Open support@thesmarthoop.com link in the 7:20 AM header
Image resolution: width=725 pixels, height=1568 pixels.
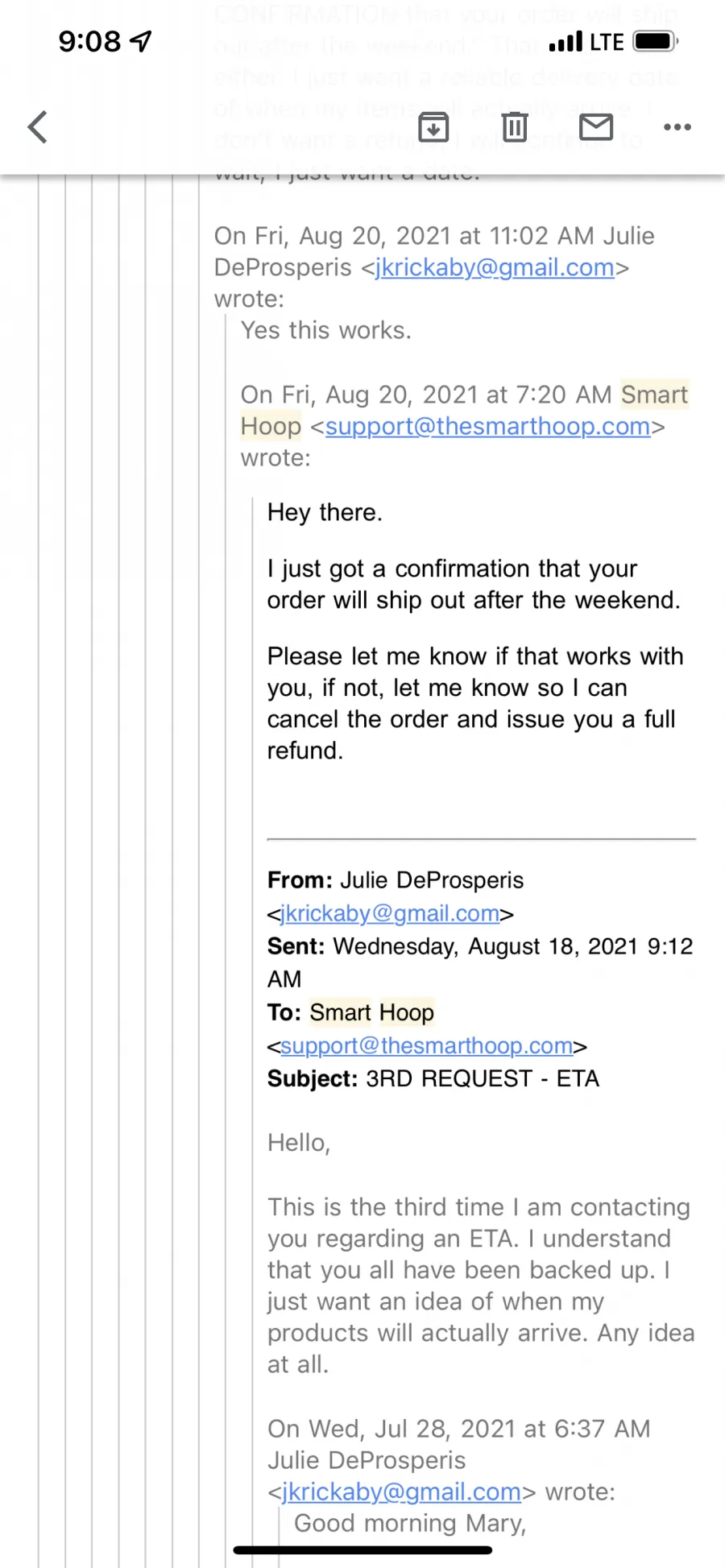pyautogui.click(x=487, y=426)
